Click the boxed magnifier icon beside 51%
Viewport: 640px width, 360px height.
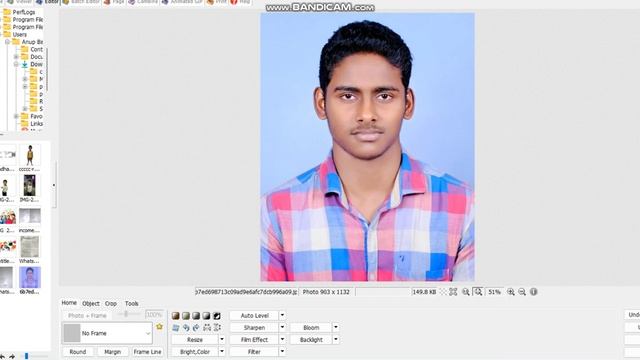coord(478,292)
